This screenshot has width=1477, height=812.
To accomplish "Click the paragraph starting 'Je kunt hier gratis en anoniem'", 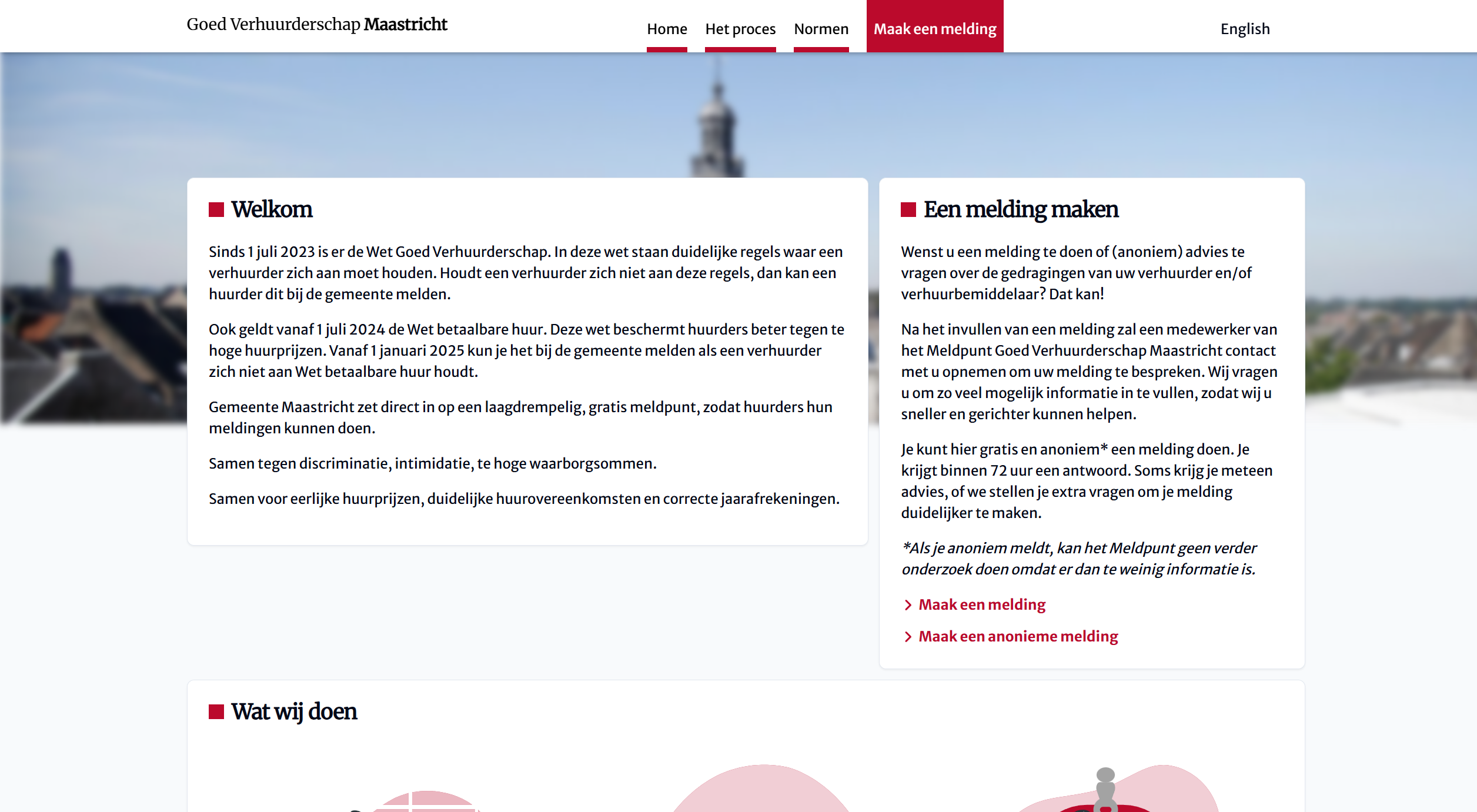I will point(1087,481).
